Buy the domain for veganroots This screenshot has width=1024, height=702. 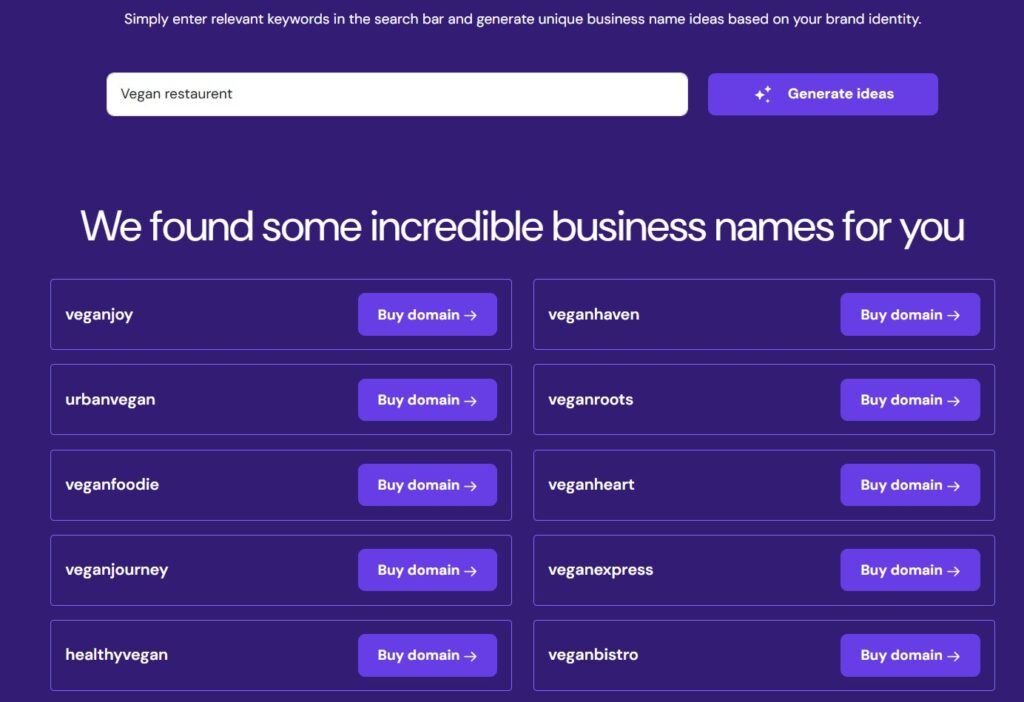point(910,399)
